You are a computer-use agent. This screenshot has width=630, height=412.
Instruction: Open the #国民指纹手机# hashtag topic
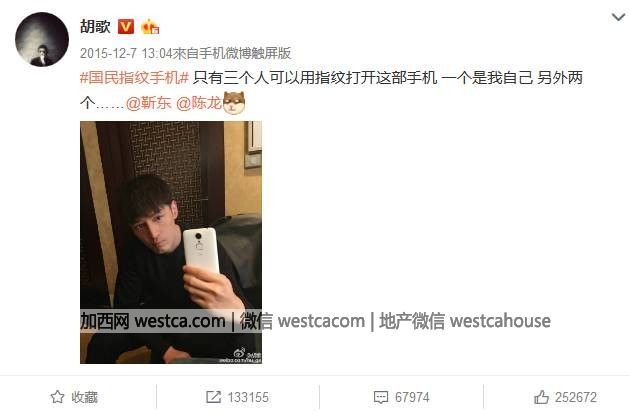tap(134, 78)
